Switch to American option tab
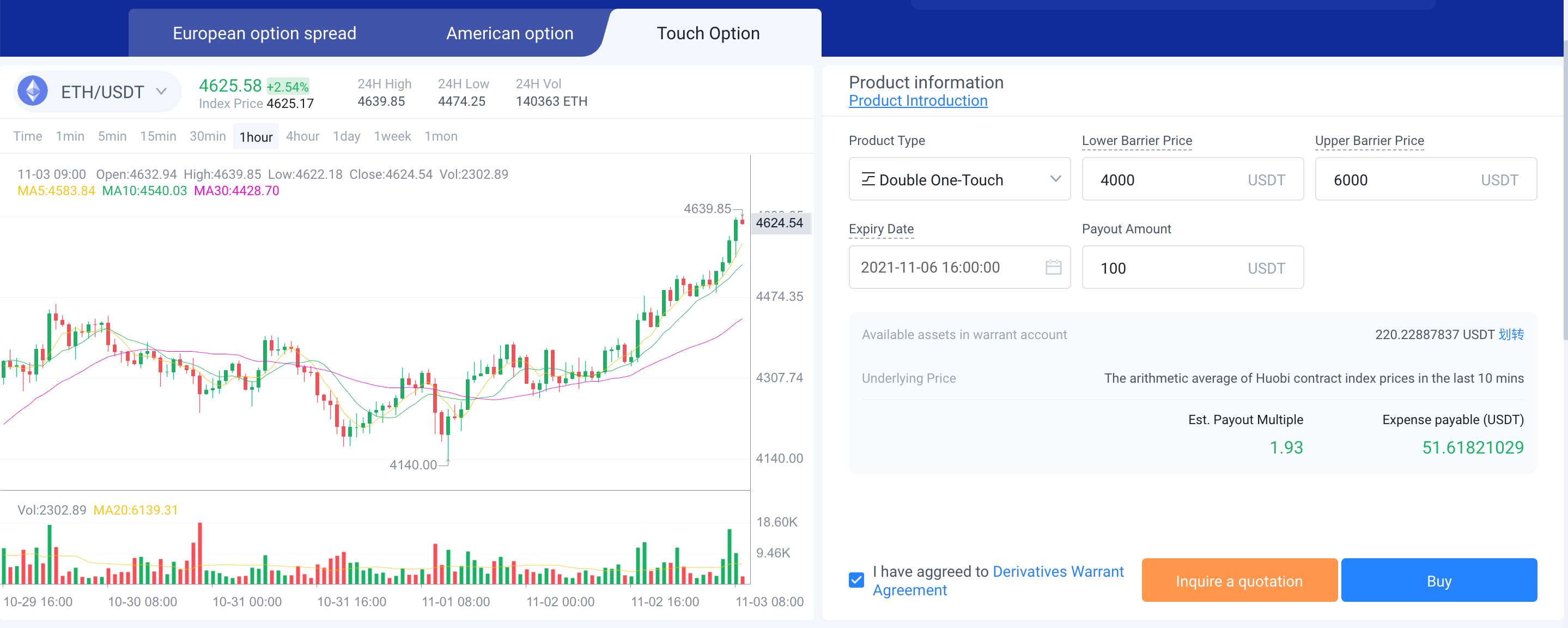Screen dimensions: 1568x628 click(x=509, y=33)
